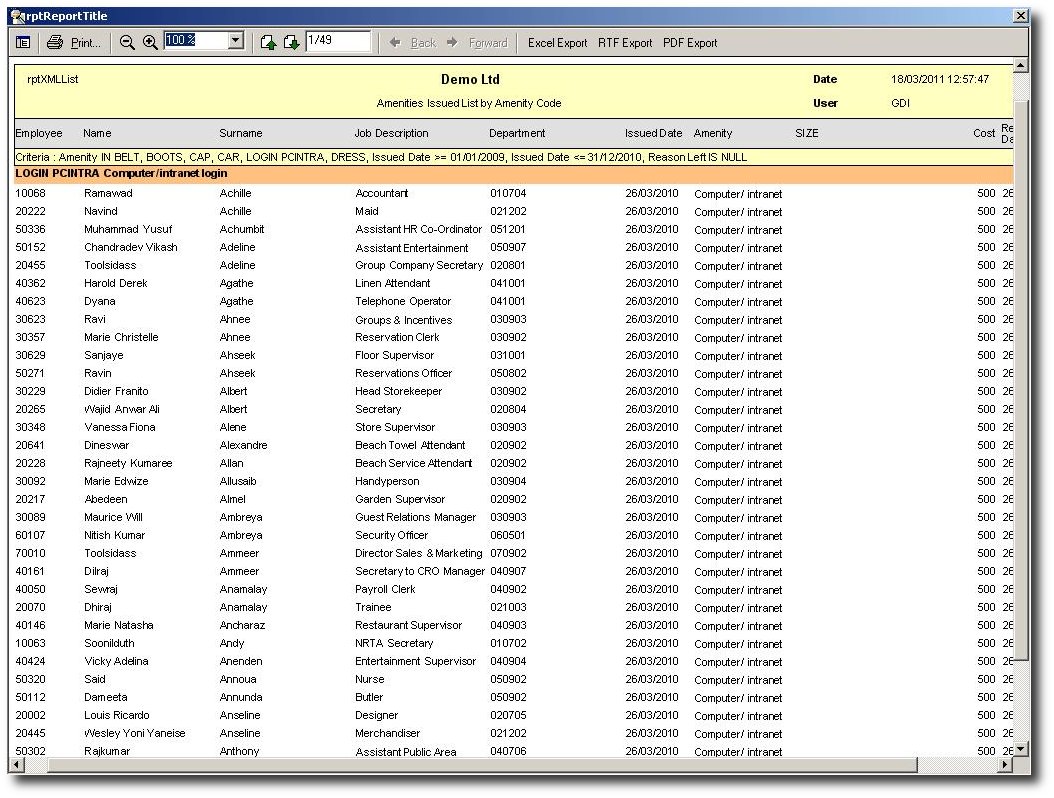Click the zoom out magnifier icon
This screenshot has width=1054, height=798.
tap(127, 43)
